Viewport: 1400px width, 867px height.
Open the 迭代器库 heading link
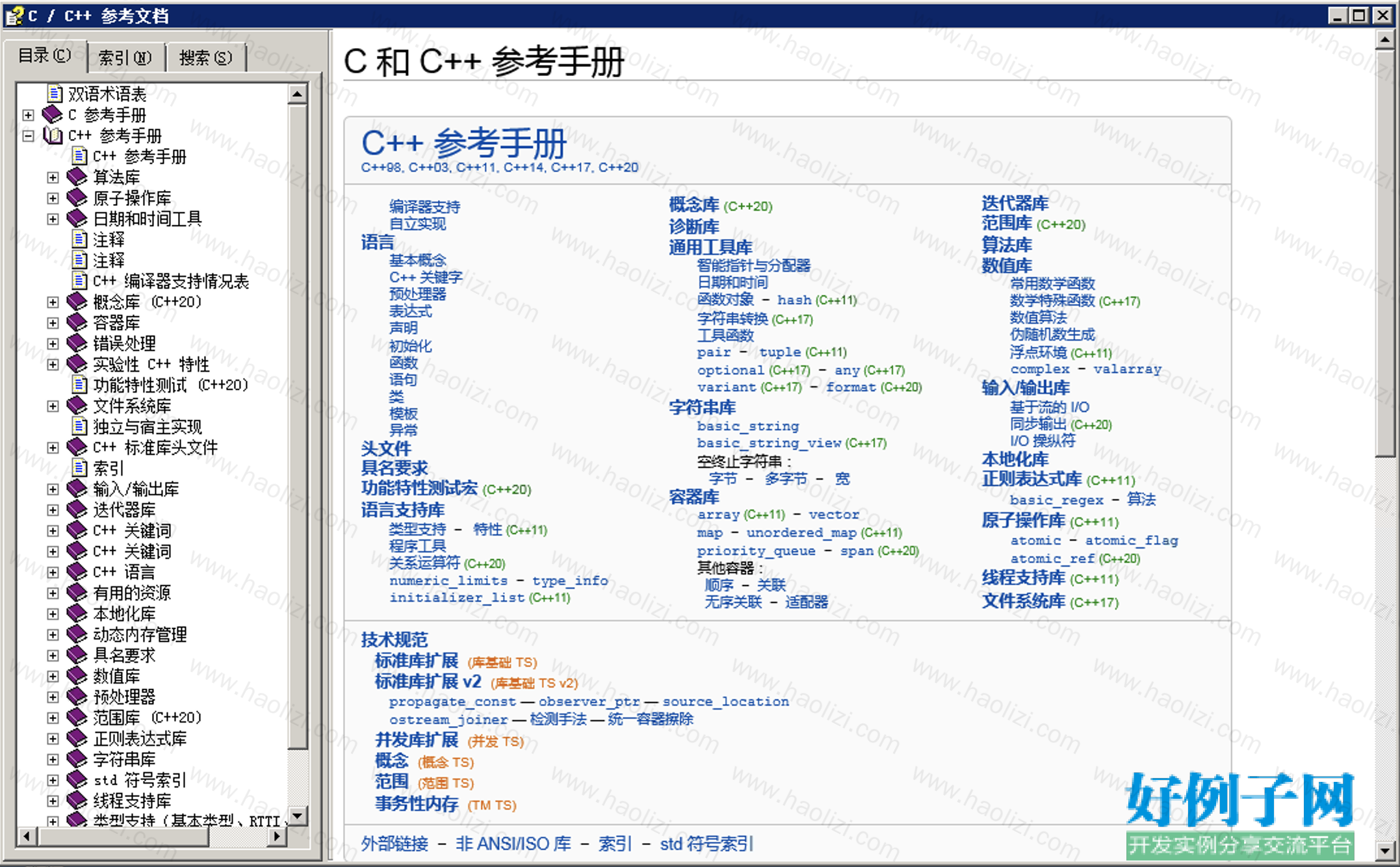1015,203
